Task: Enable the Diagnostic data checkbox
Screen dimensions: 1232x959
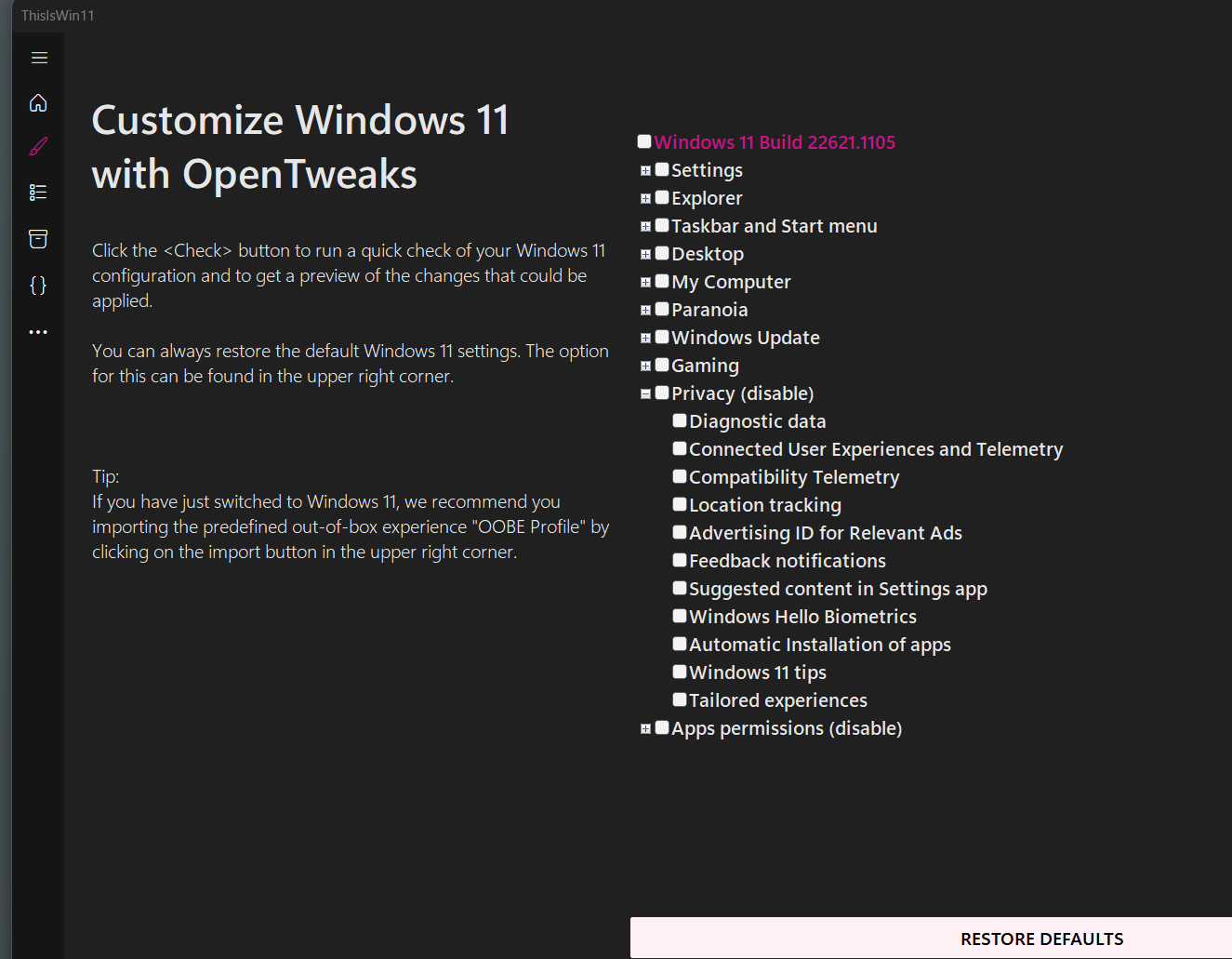Action: 680,420
